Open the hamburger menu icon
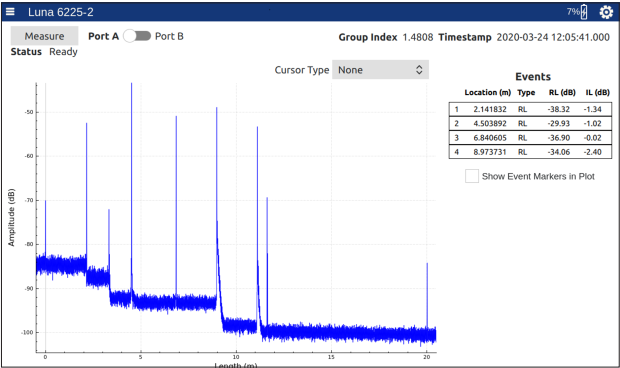Screen dimensions: 620x368 tap(10, 12)
